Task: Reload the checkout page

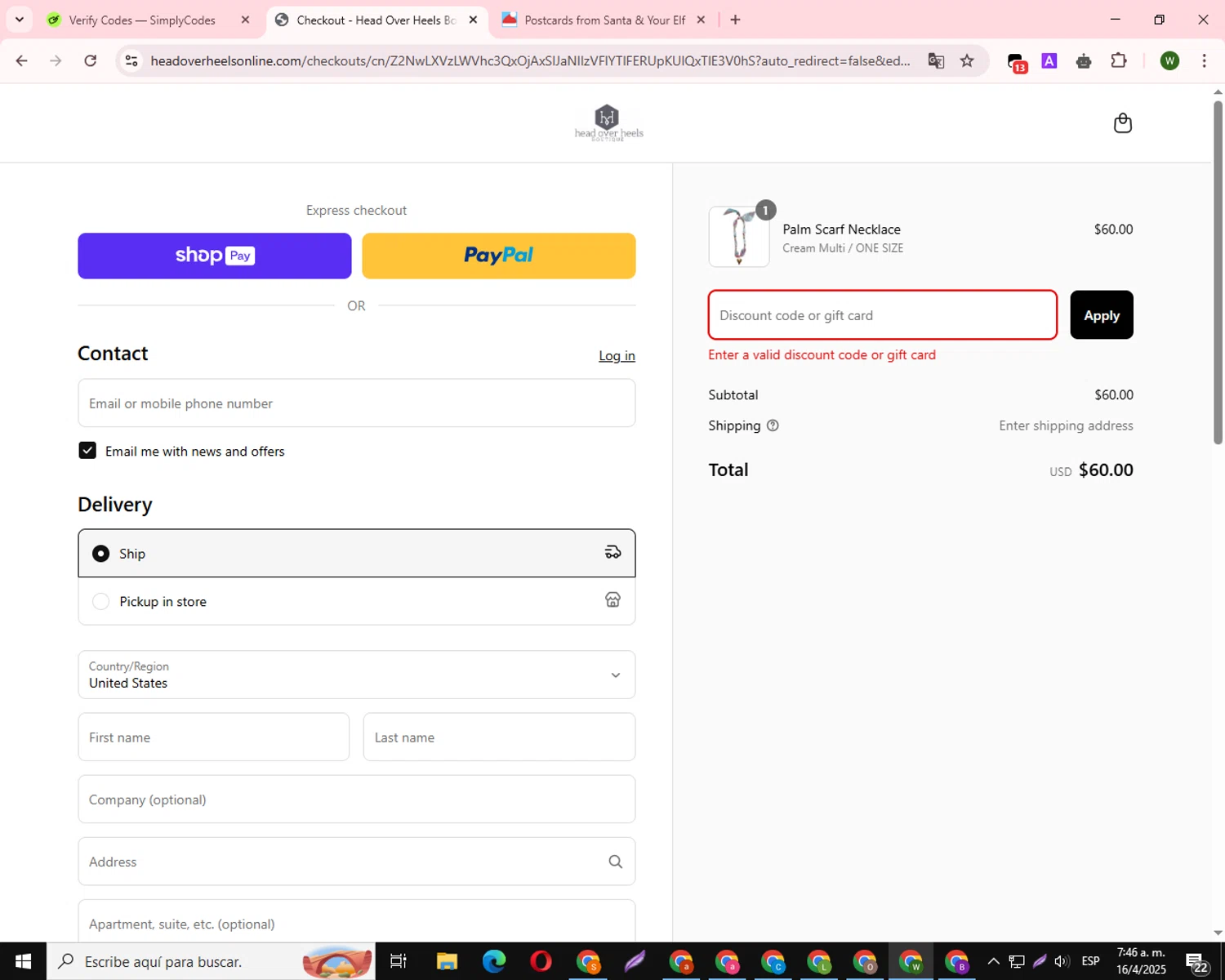Action: tap(91, 60)
